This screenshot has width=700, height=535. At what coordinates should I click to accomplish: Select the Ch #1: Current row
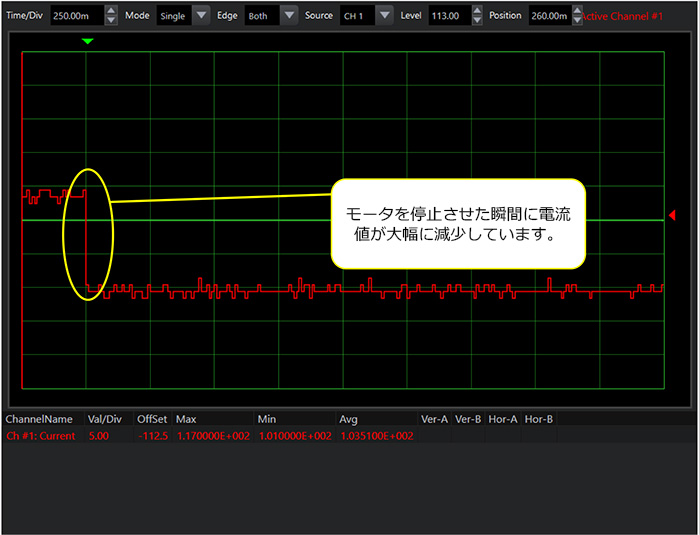pos(281,436)
